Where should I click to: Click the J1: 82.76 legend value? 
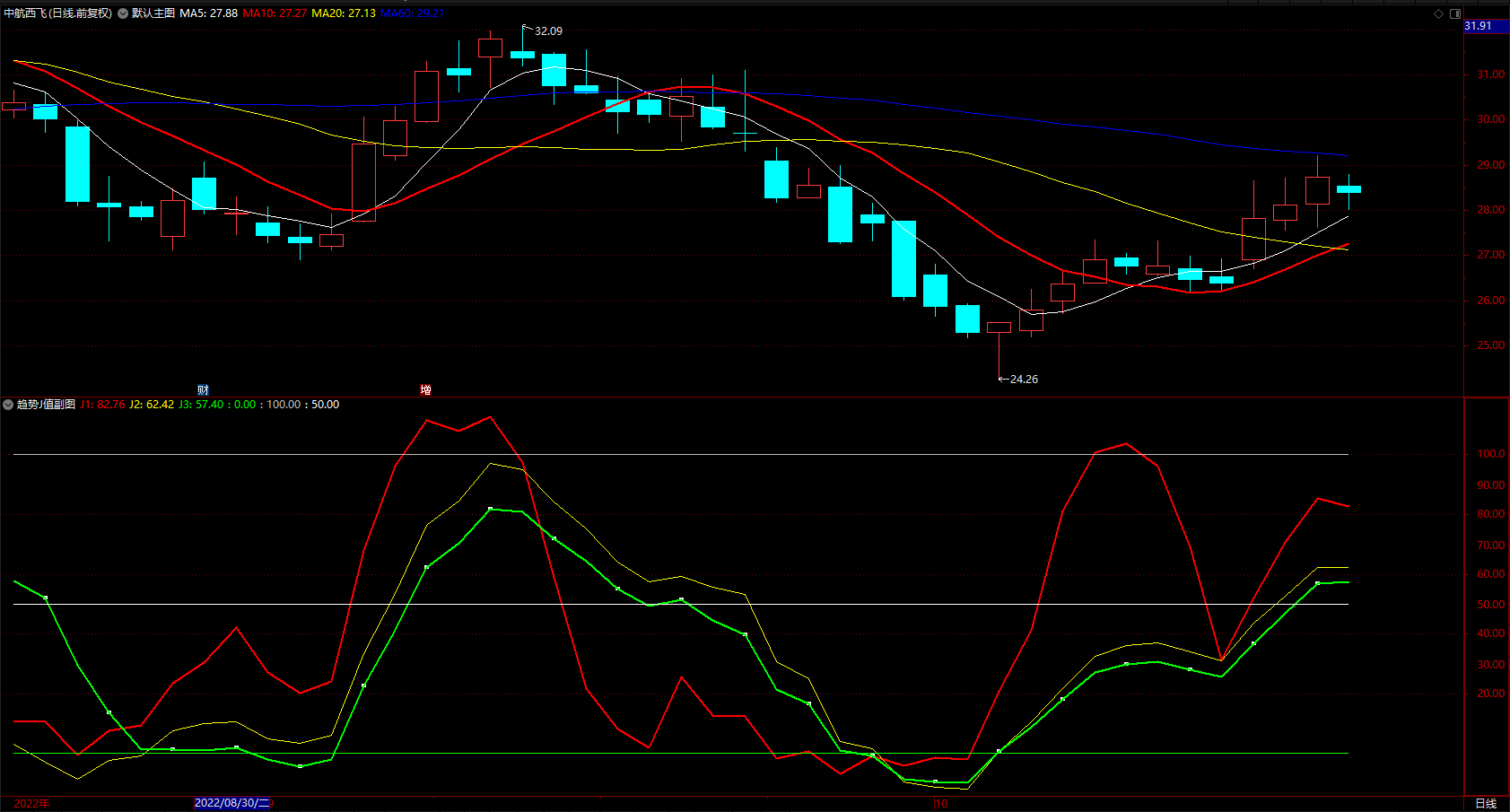pos(102,405)
